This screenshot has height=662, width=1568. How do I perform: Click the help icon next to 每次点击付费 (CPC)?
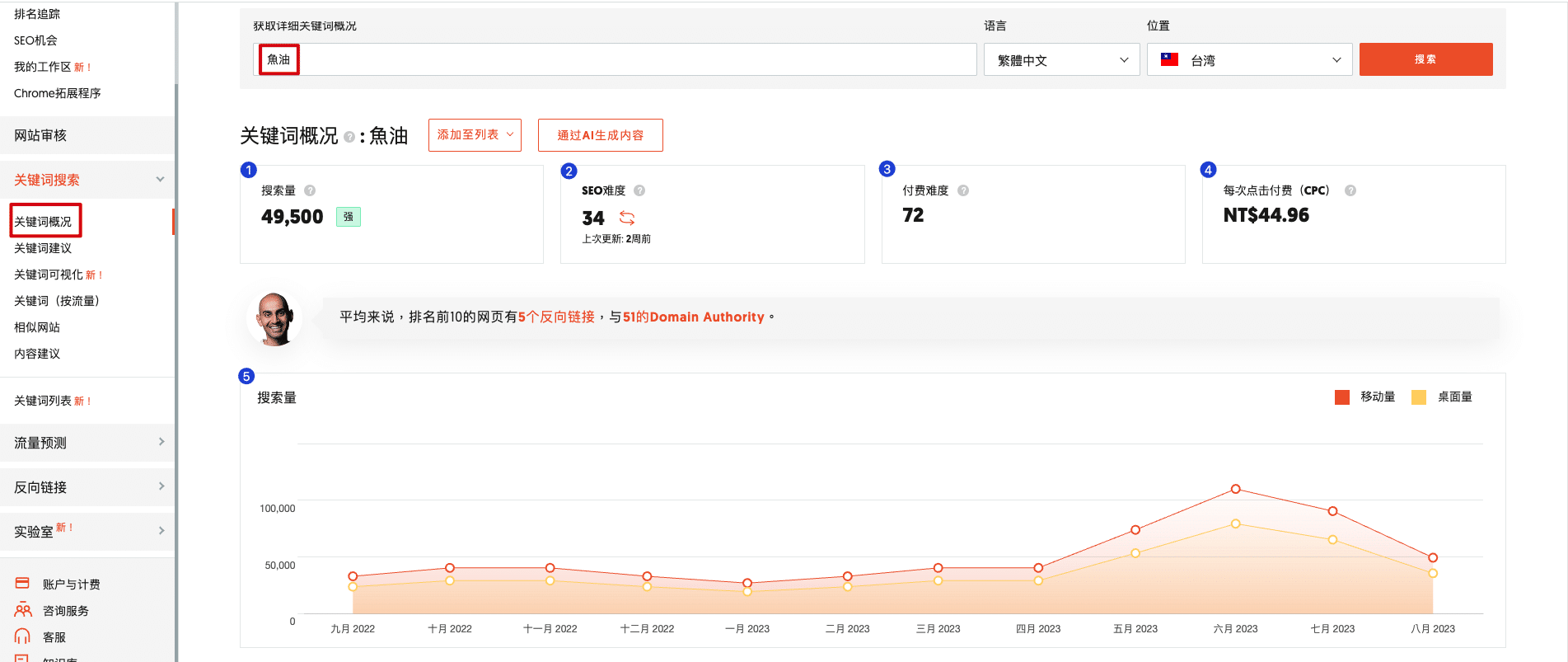(1350, 190)
